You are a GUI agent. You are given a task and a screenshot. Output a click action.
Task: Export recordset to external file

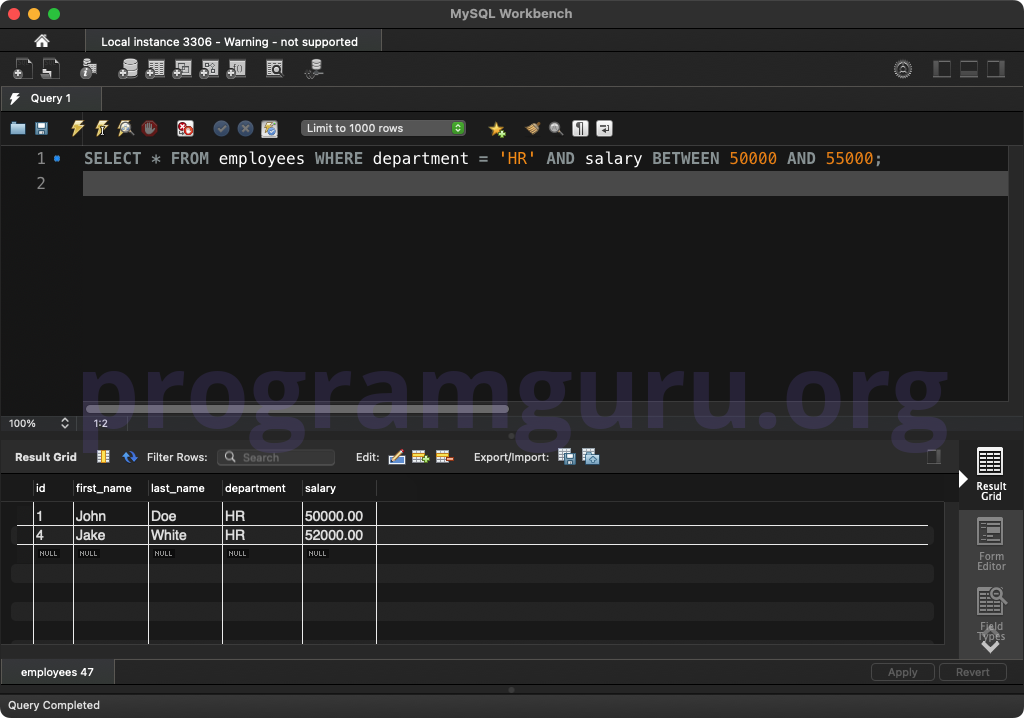566,457
